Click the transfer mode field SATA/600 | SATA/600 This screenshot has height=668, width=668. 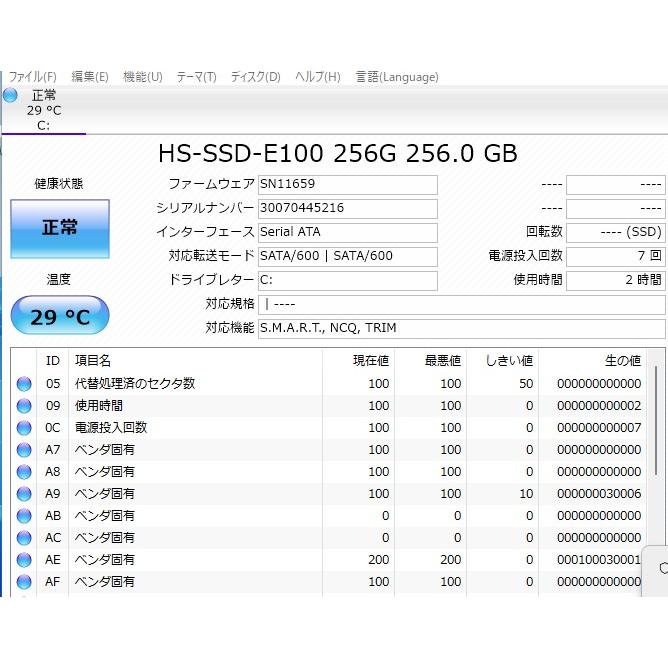coord(348,256)
